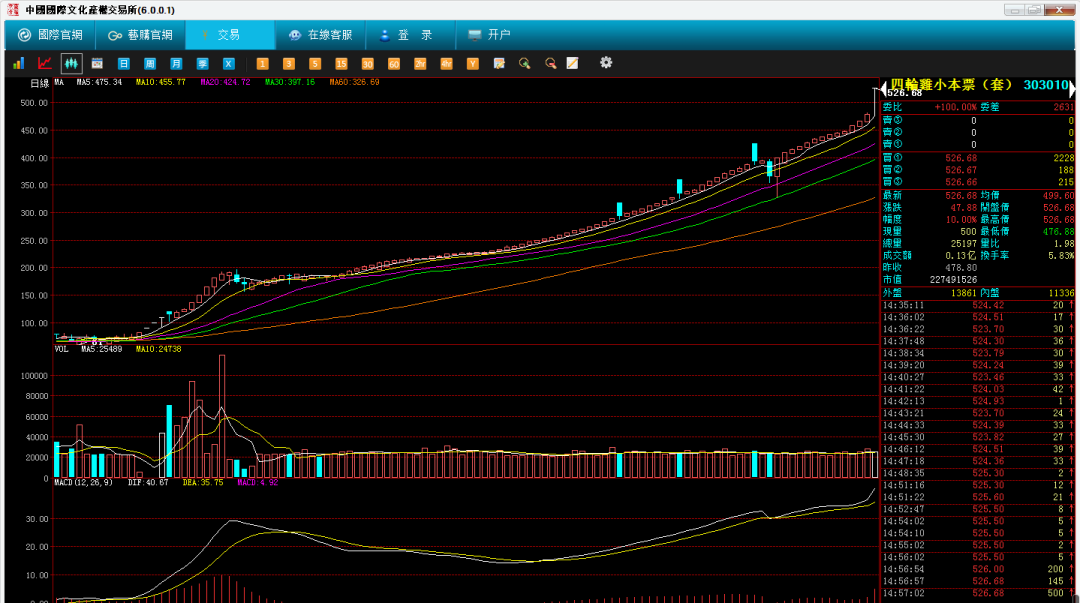Click the 14:45:30 trade tick row
1080x603 pixels.
pos(978,437)
